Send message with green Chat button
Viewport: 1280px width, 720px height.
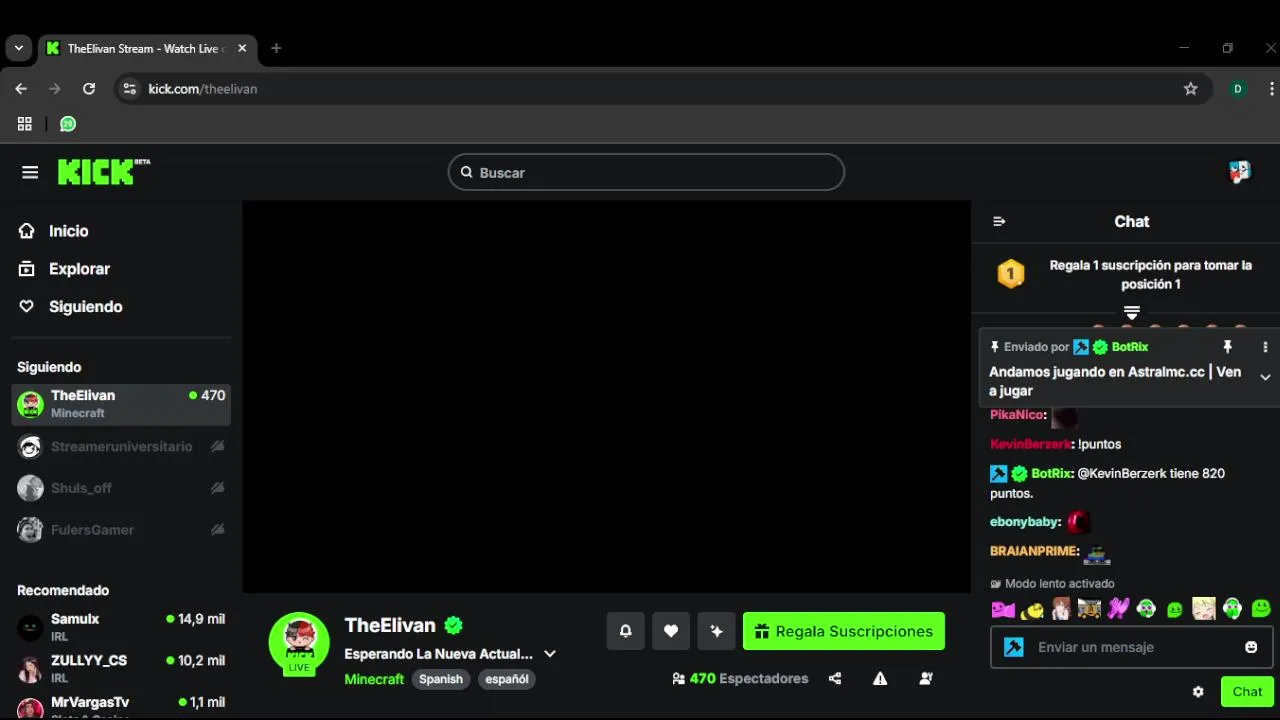click(x=1247, y=692)
